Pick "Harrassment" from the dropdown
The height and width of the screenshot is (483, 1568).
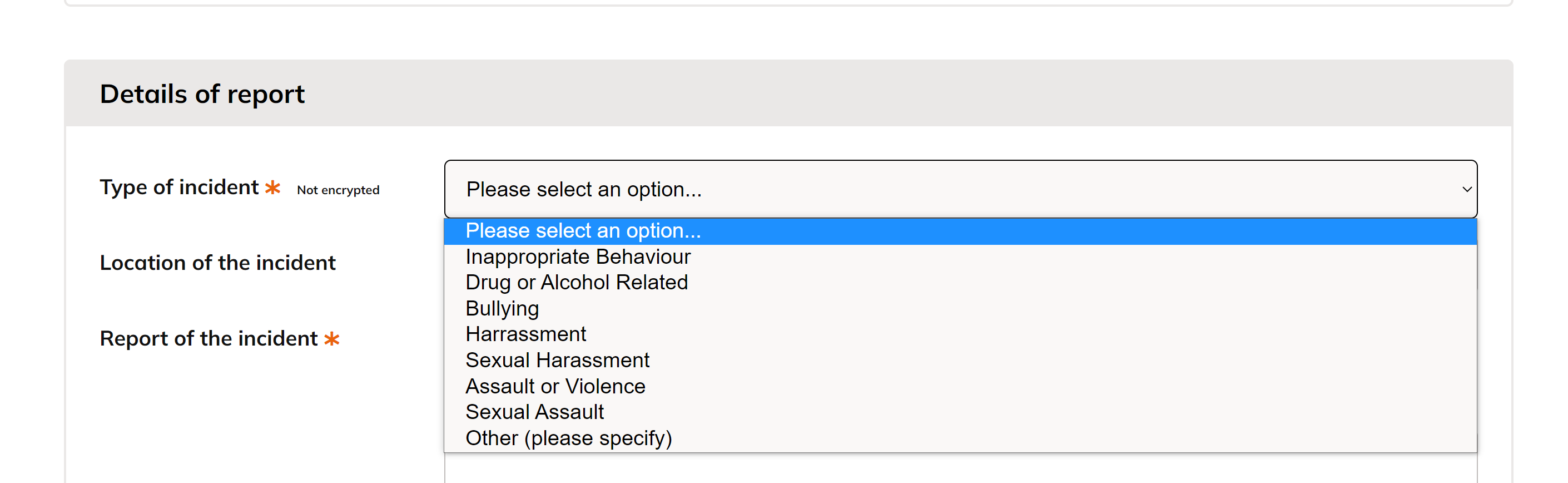click(x=525, y=334)
